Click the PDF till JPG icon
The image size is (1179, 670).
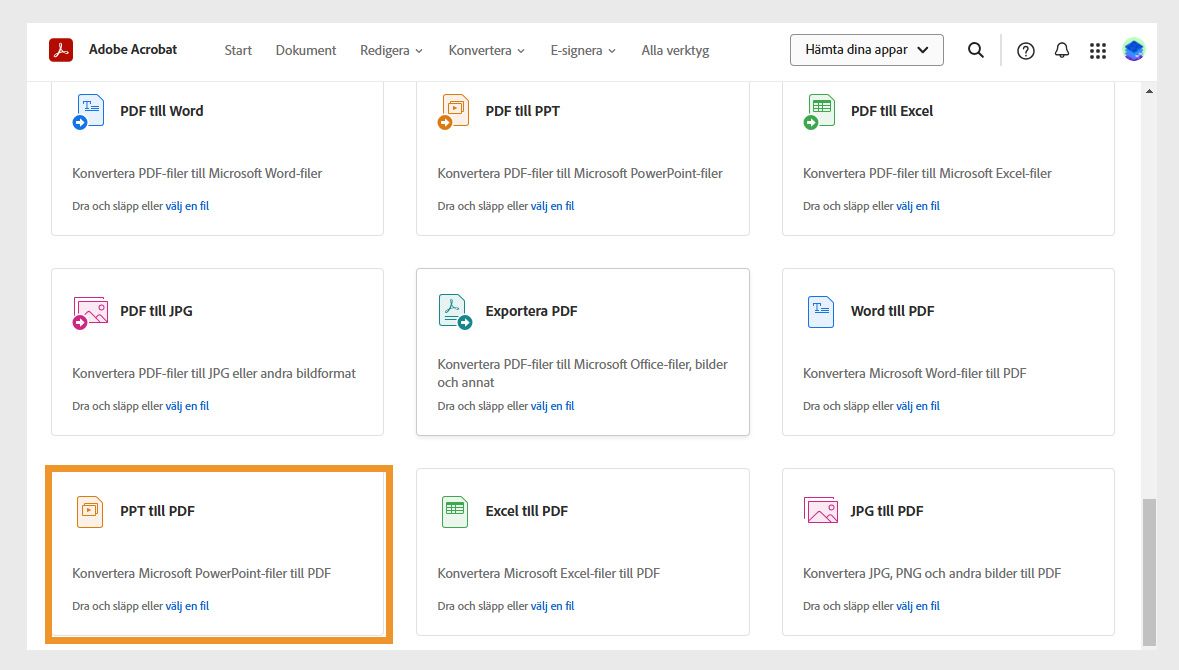(x=89, y=312)
